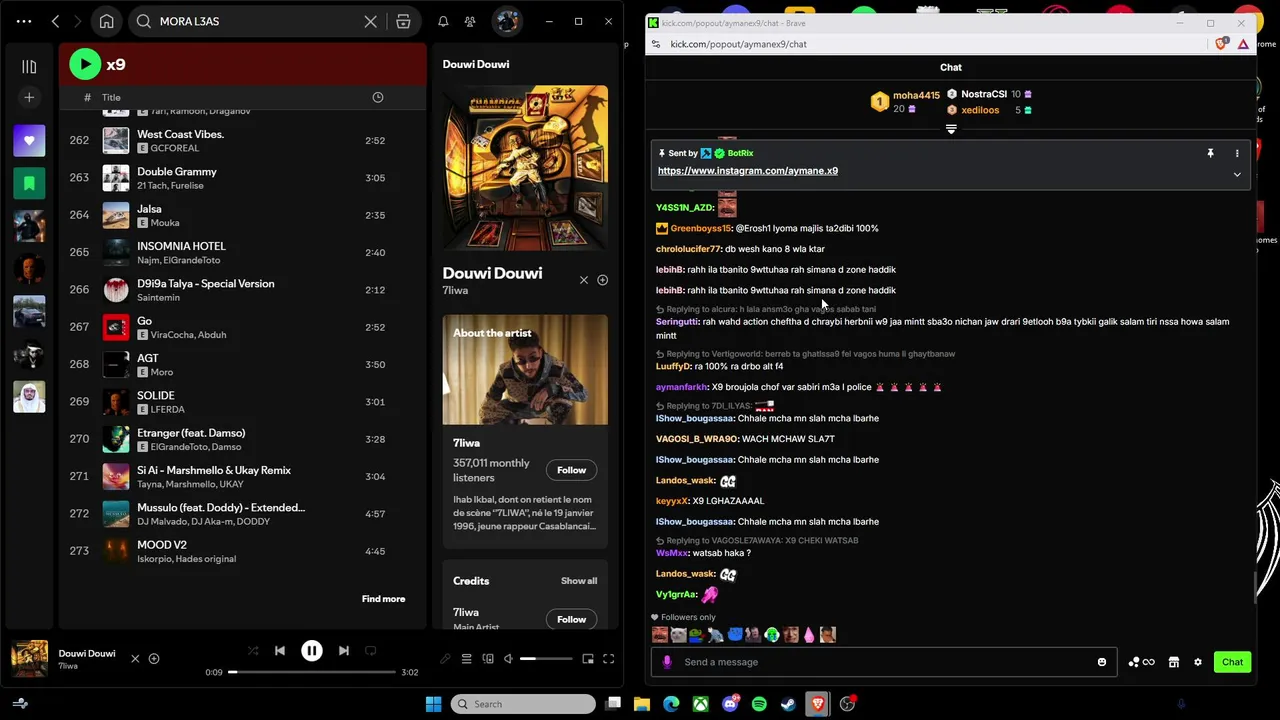
Task: Open the Instagram aymane.x9 pinned link
Action: [x=748, y=171]
